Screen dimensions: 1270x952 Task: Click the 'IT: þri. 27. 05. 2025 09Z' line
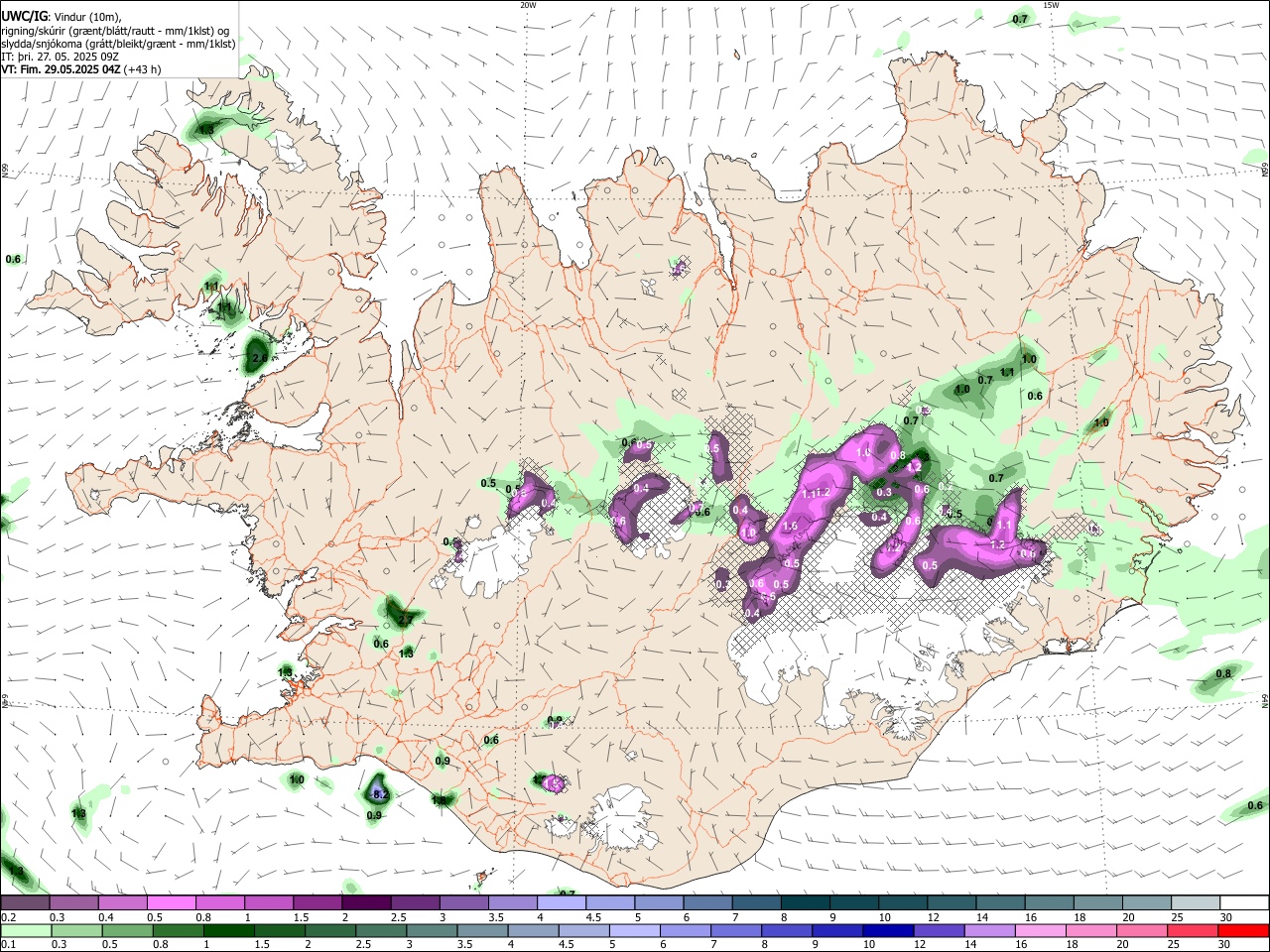(61, 57)
